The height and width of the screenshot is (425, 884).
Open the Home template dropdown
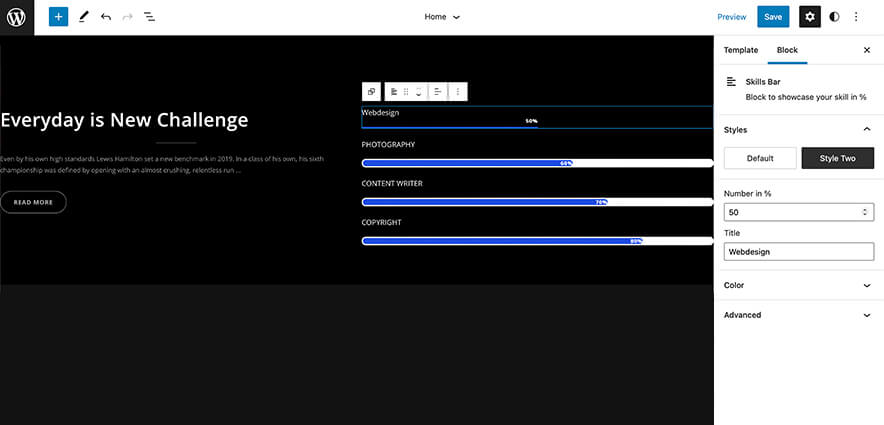tap(442, 17)
